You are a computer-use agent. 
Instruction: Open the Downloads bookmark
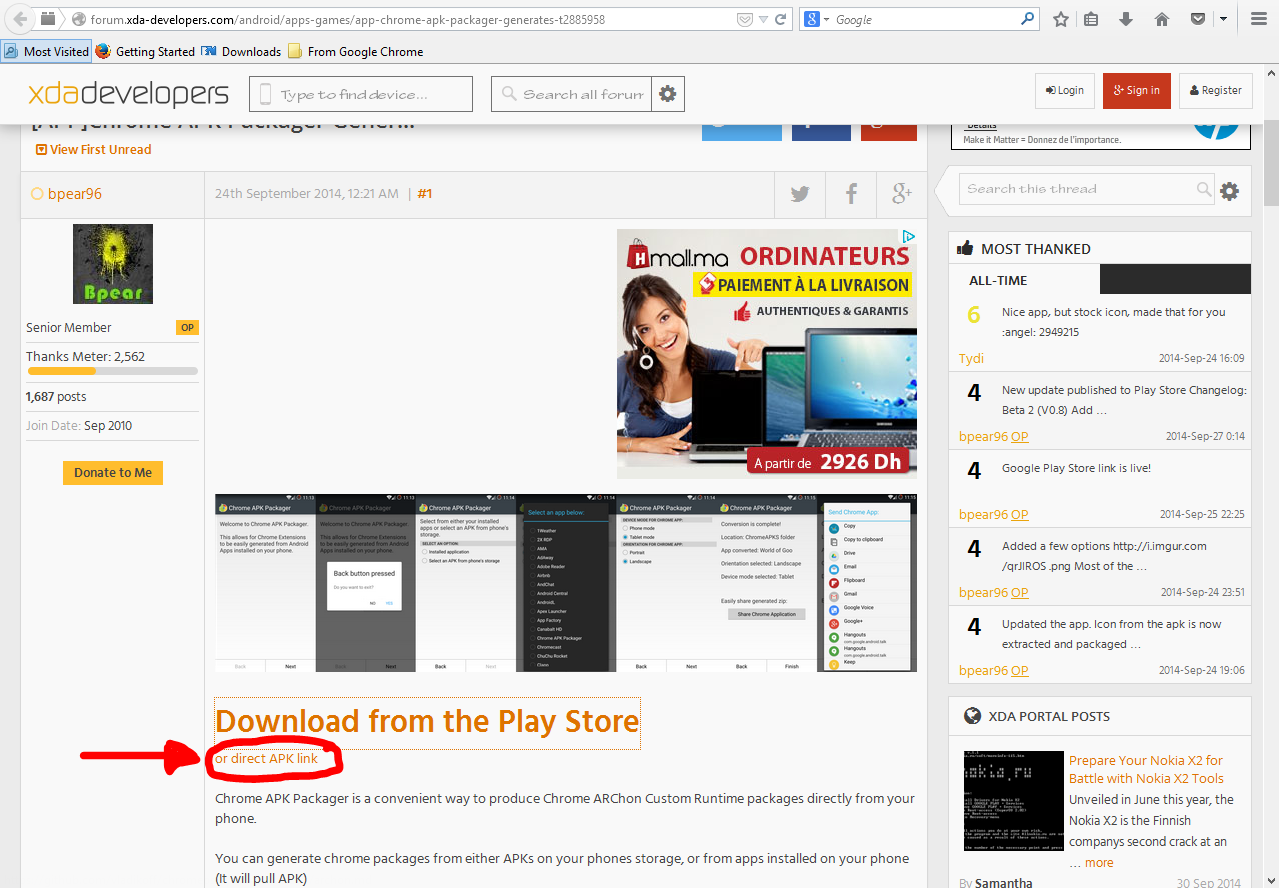pyautogui.click(x=241, y=51)
